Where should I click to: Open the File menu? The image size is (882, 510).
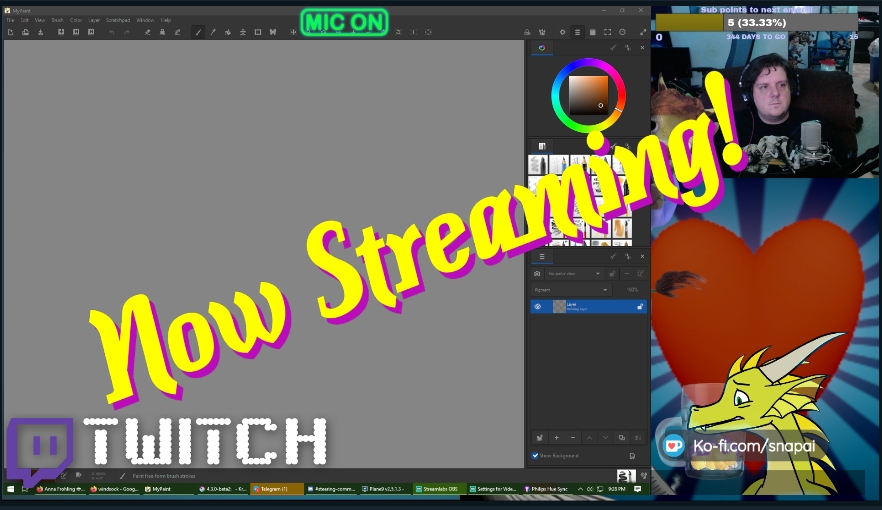[10, 20]
